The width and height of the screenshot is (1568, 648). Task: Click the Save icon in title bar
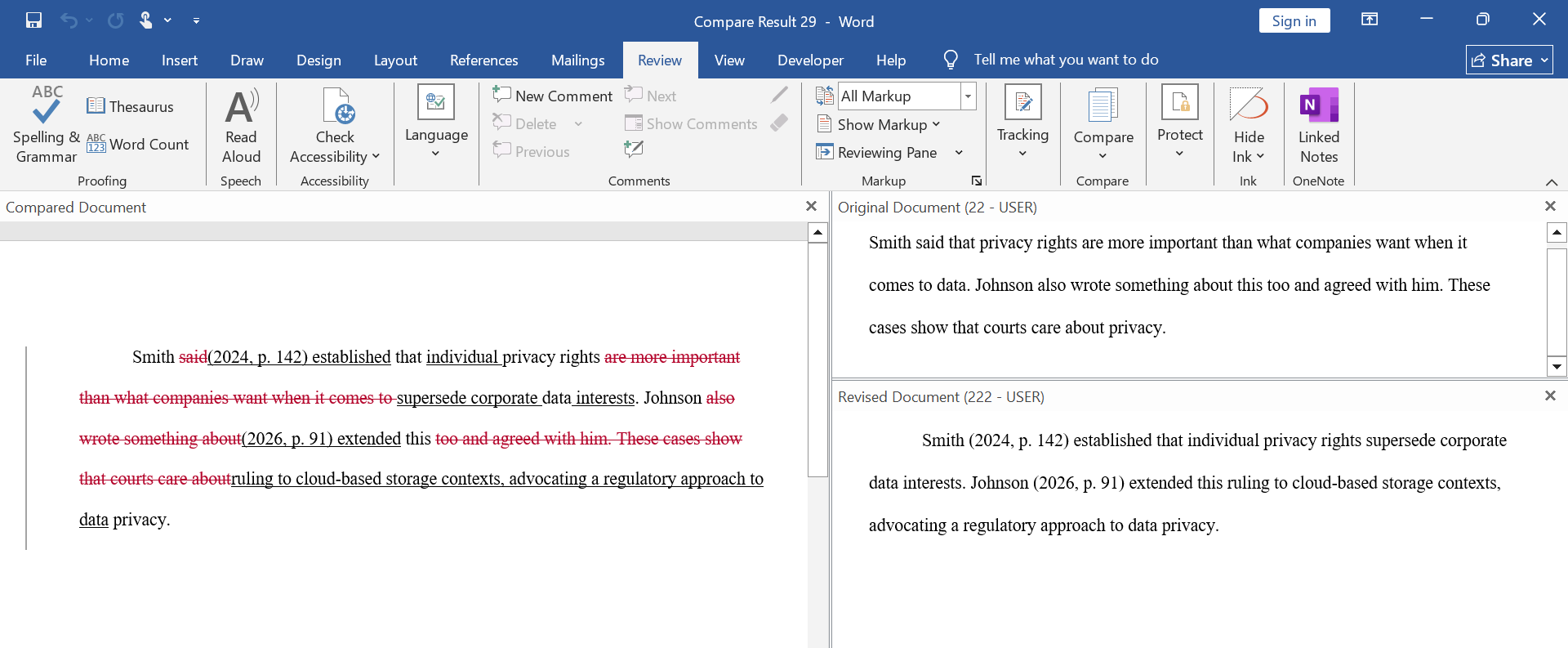pos(33,20)
